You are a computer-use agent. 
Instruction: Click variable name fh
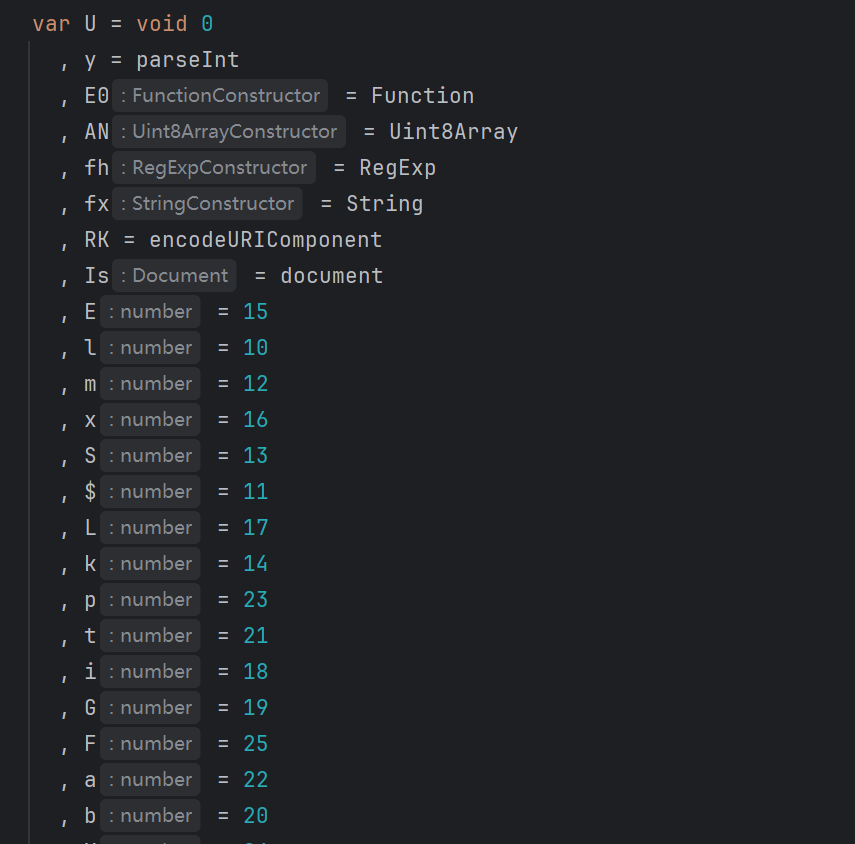point(97,168)
